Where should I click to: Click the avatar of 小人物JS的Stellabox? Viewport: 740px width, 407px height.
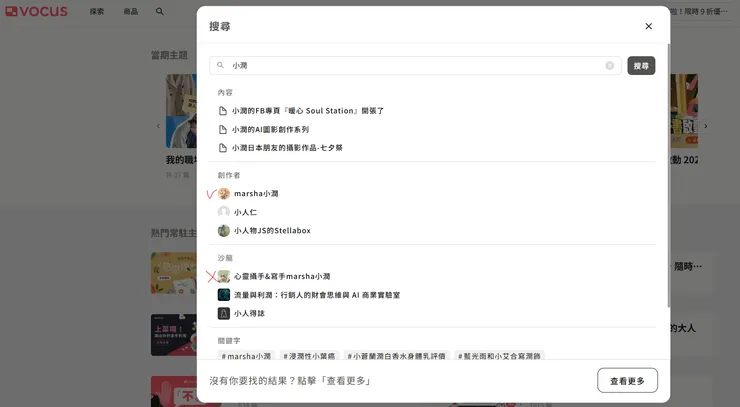coord(224,230)
